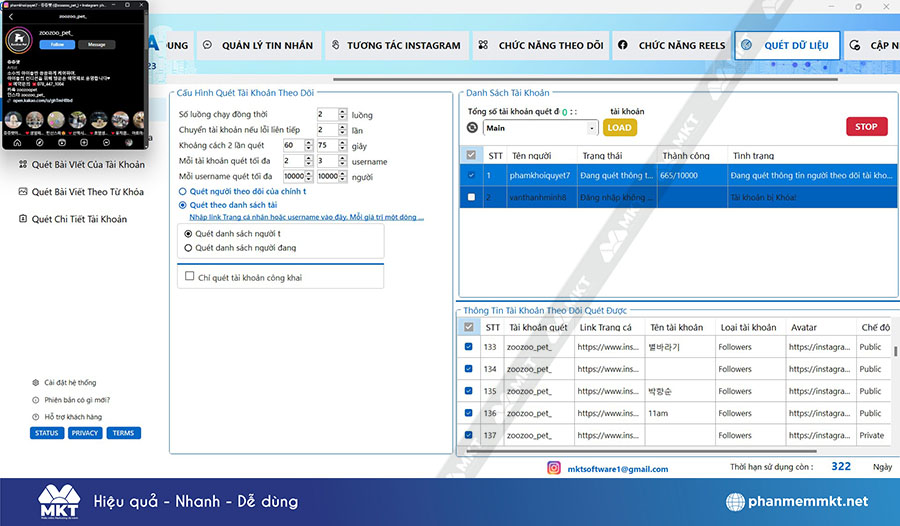Click the refresh icon beside Main dropdown
Viewport: 900px width, 526px height.
(472, 127)
